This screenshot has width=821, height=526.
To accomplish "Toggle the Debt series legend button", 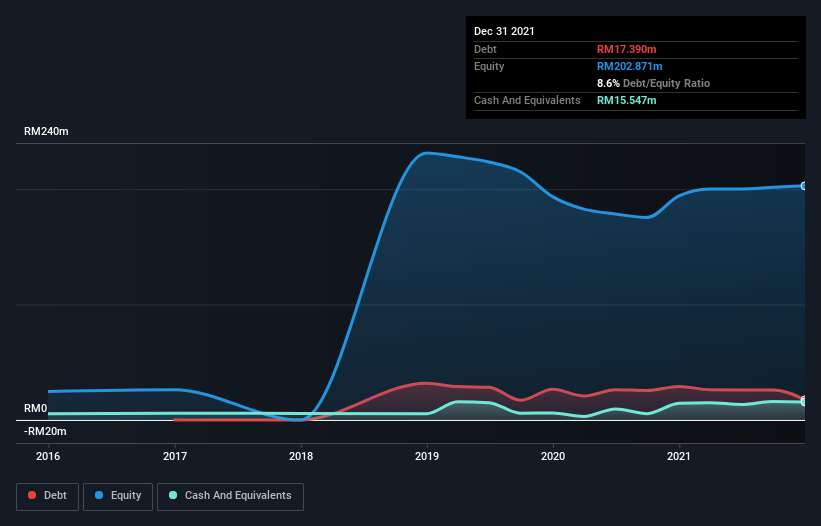I will coord(47,496).
